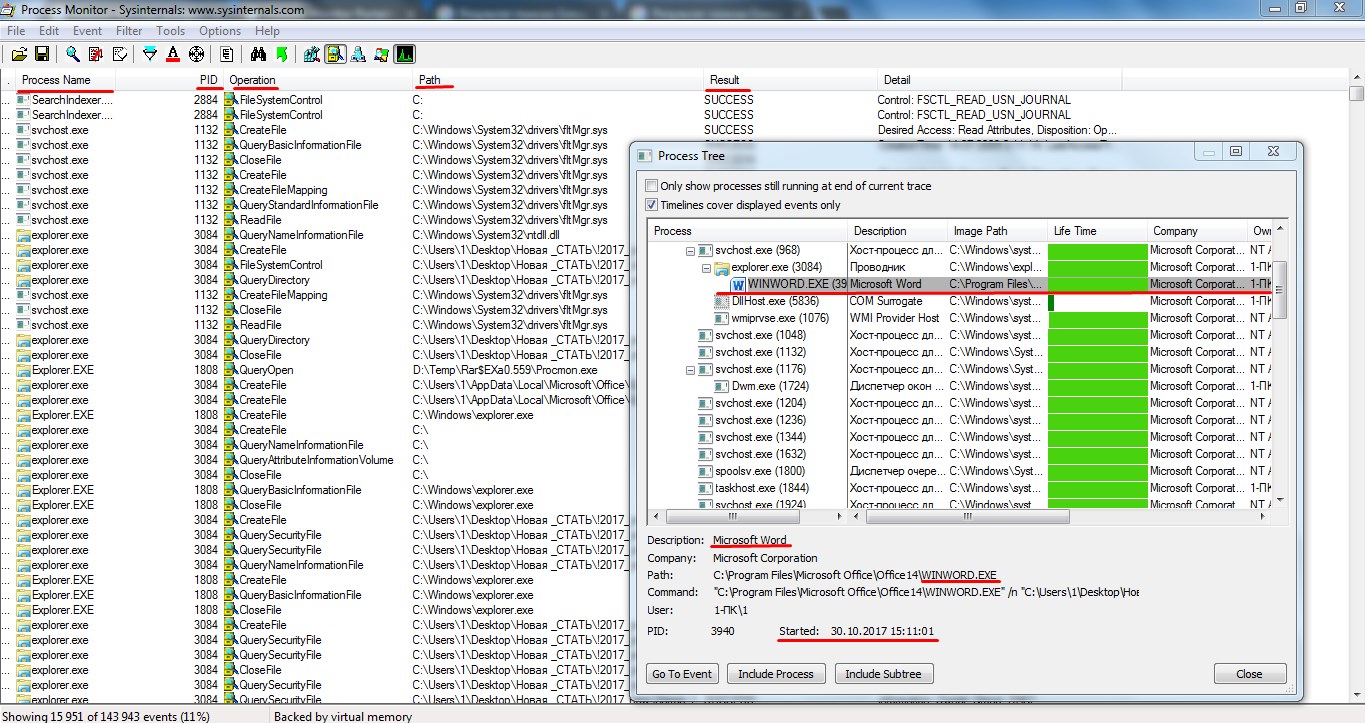
Task: Click the 'Backed by virtual memory' status text
Action: (x=343, y=716)
